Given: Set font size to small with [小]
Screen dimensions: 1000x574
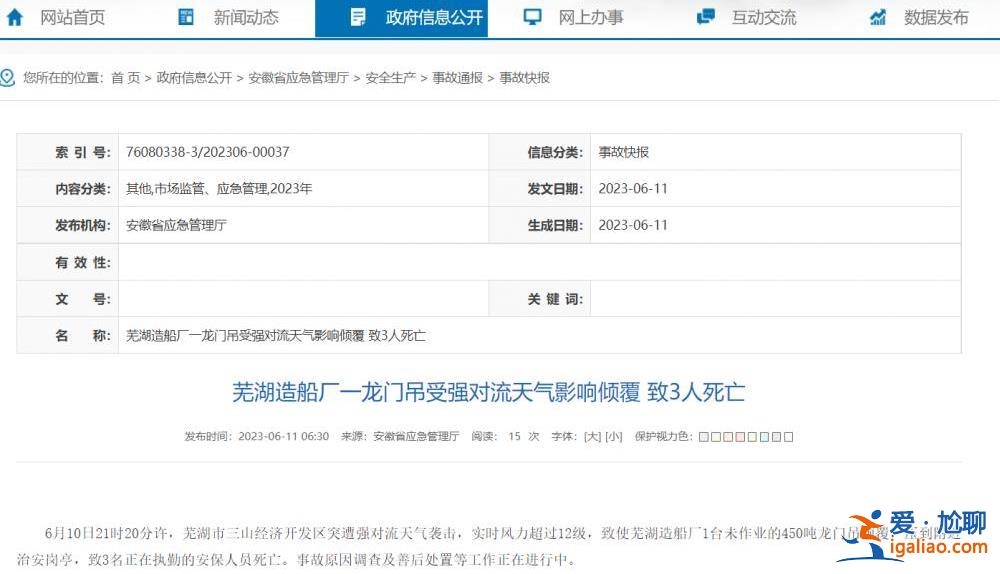Looking at the screenshot, I should coord(614,436).
